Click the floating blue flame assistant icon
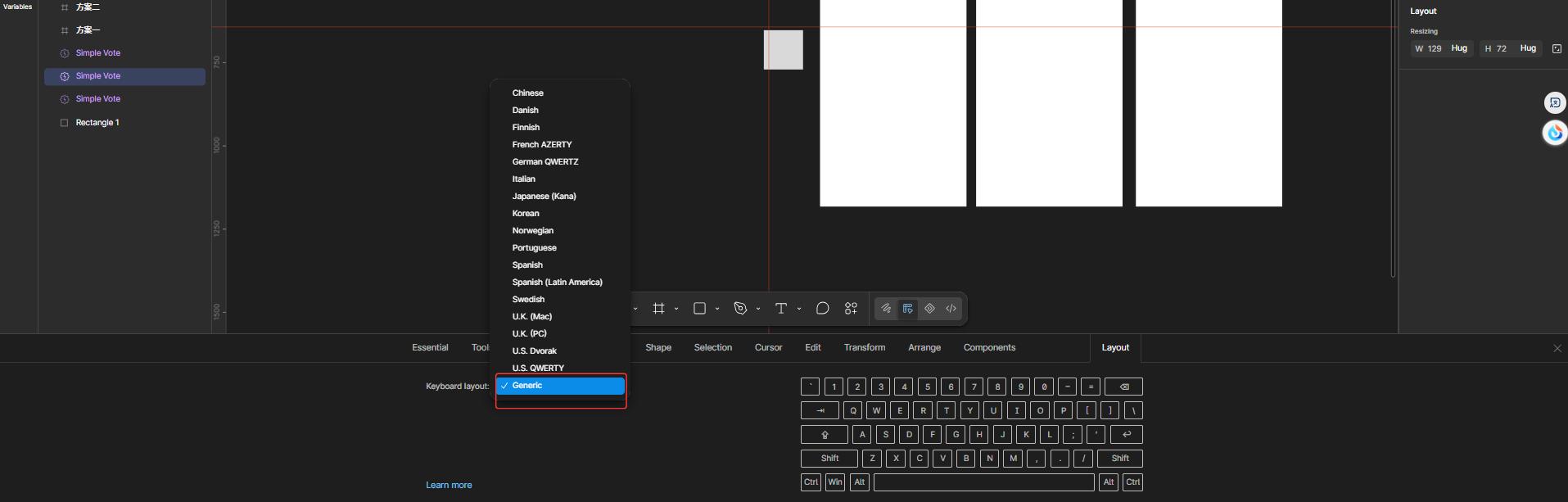 1555,133
